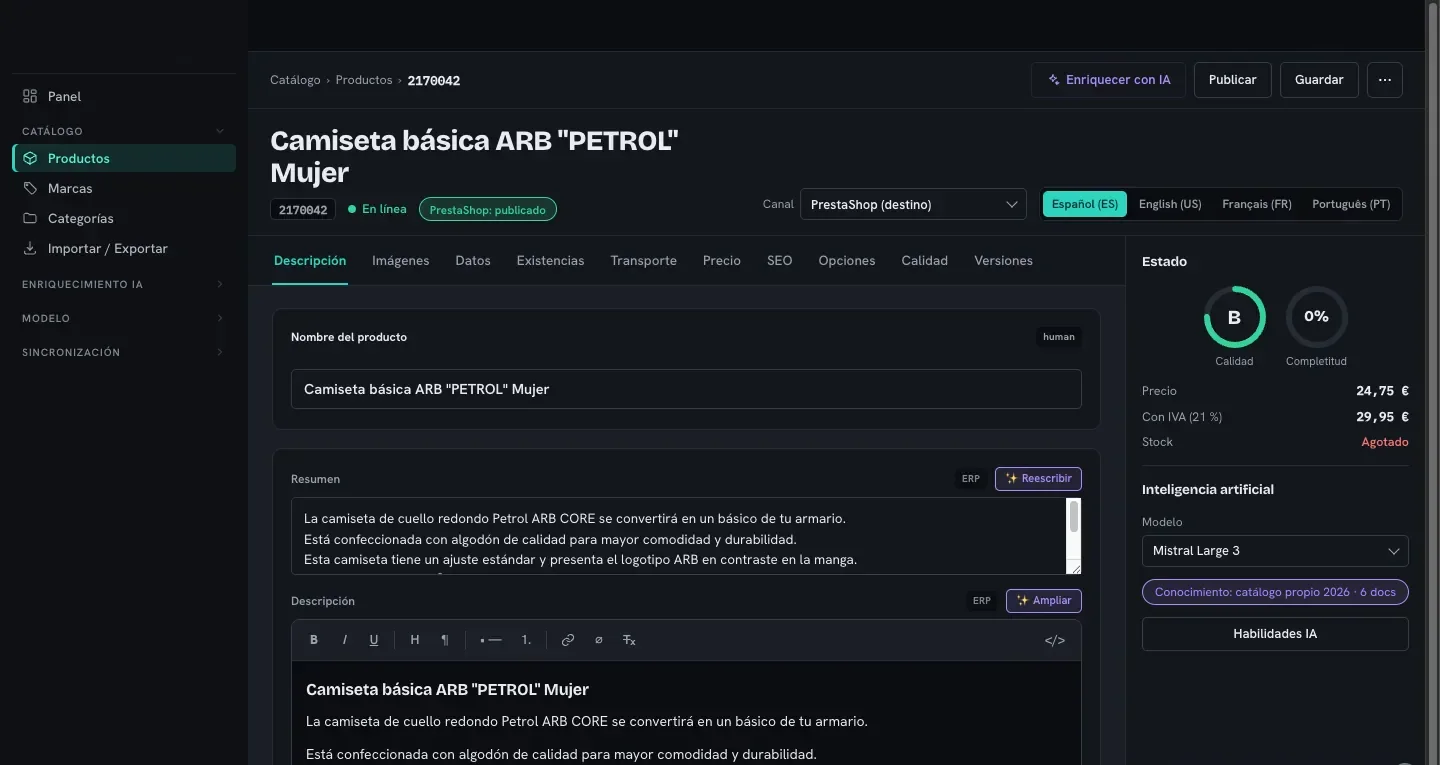1440x765 pixels.
Task: Click the Marcas tag icon
Action: 30,188
